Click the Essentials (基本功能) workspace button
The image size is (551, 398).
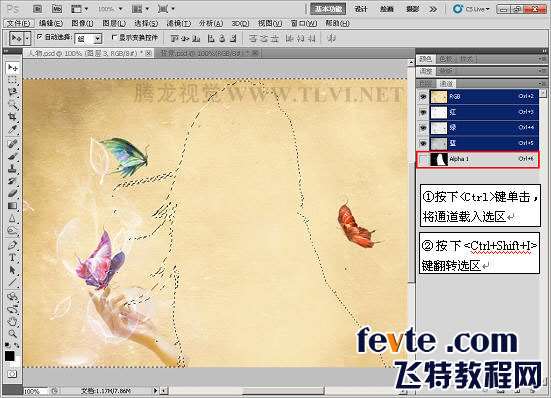(328, 9)
